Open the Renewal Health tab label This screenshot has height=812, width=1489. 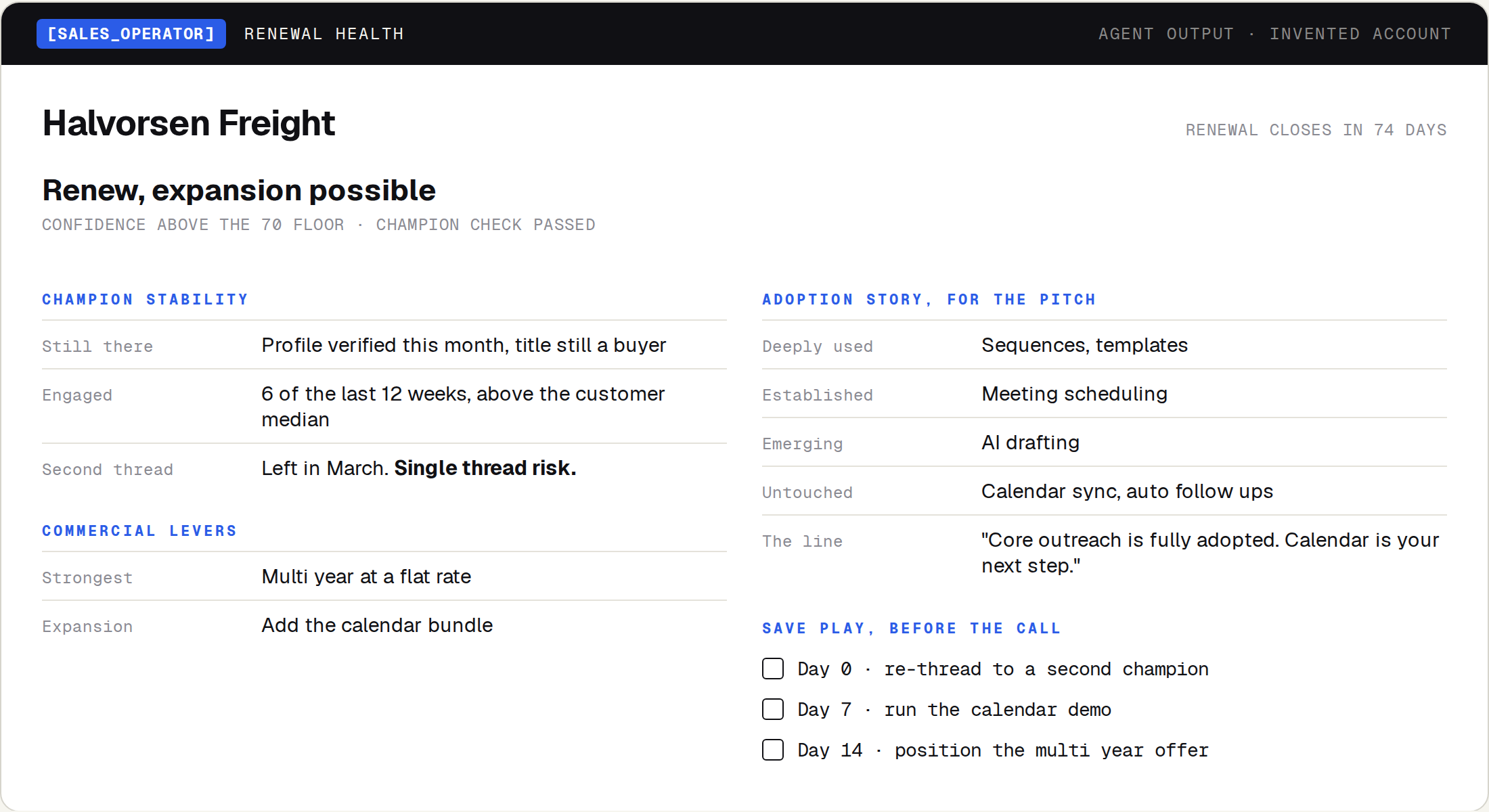324,34
